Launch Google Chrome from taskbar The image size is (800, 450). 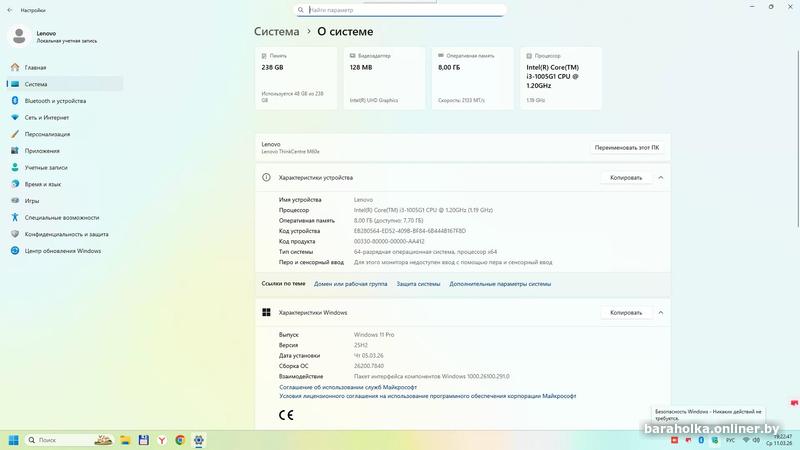(180, 440)
